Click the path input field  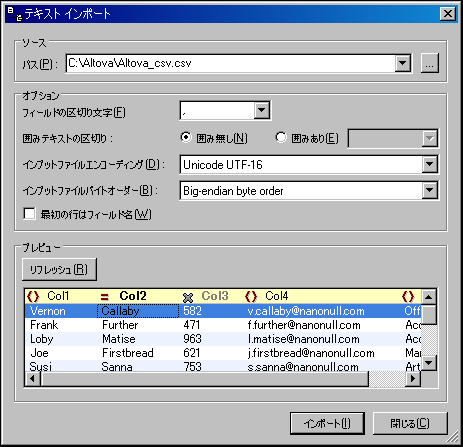tap(231, 63)
